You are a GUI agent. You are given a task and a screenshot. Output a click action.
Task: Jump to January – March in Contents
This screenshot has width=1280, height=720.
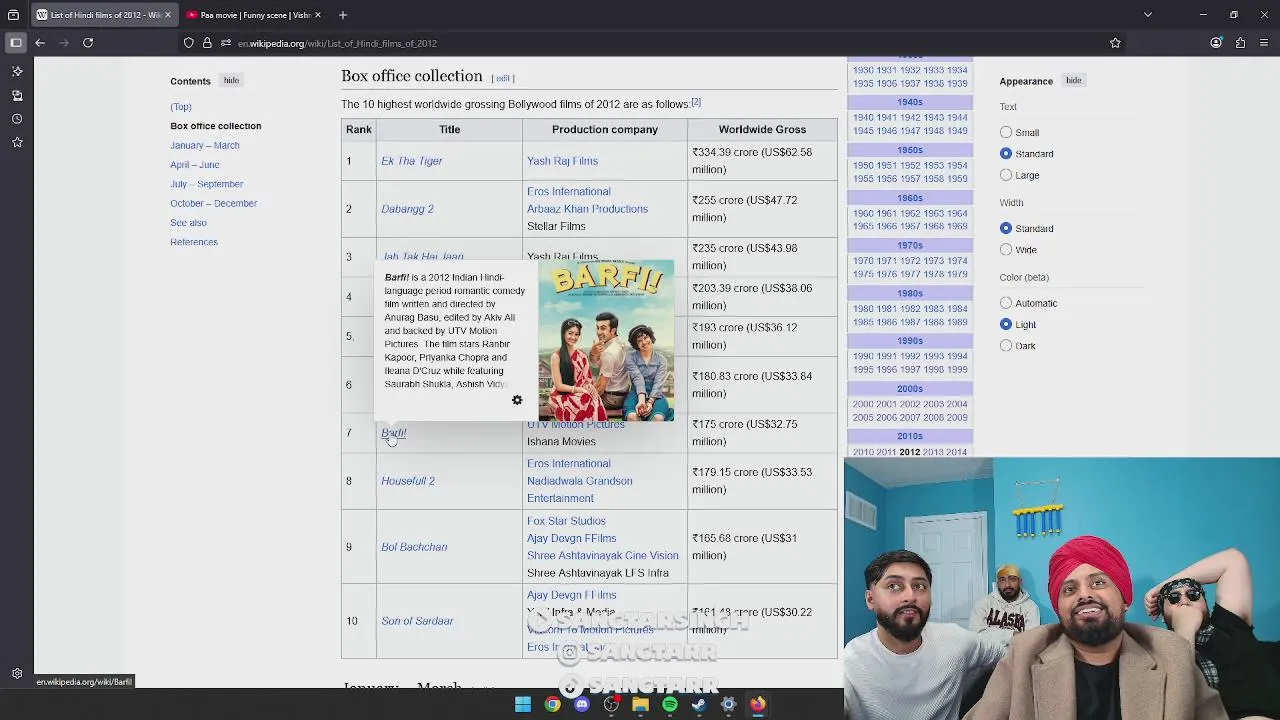(x=205, y=145)
